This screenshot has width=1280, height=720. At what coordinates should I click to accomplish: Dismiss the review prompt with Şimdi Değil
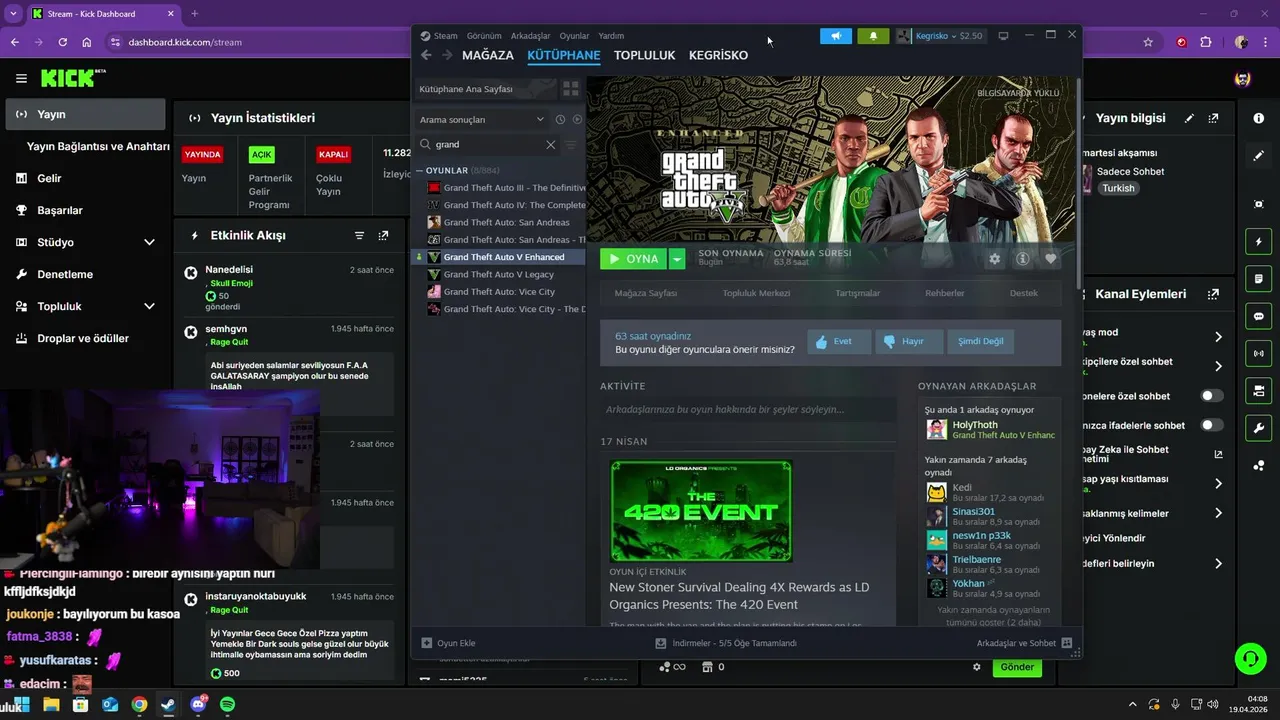pos(980,341)
